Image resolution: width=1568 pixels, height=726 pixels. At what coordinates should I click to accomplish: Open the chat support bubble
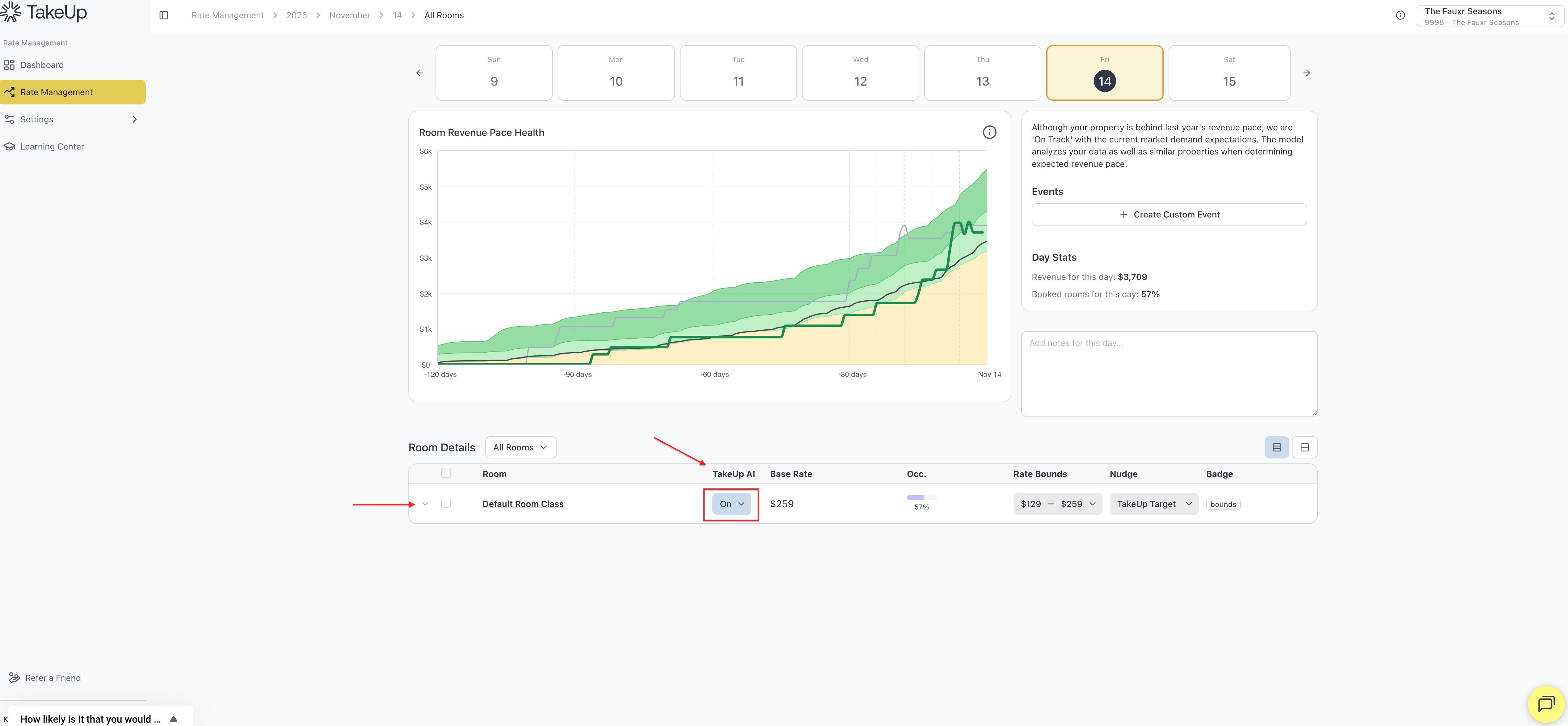point(1545,704)
